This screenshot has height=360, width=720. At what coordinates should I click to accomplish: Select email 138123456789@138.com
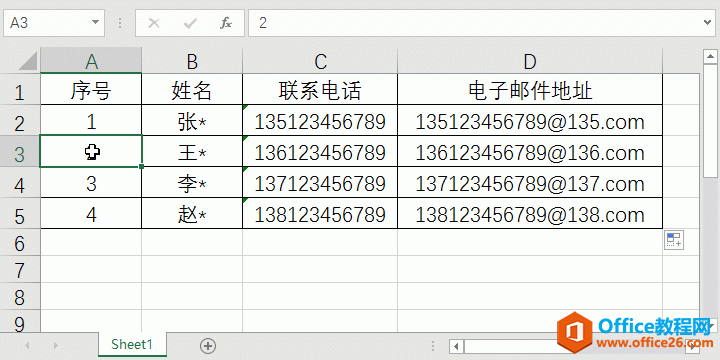[530, 214]
